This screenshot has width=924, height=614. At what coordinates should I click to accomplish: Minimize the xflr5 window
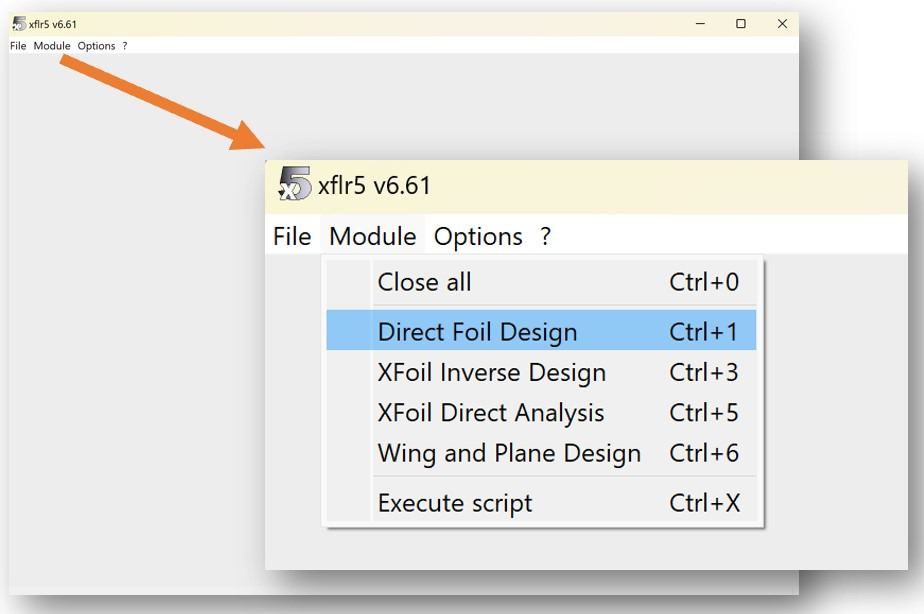point(699,24)
